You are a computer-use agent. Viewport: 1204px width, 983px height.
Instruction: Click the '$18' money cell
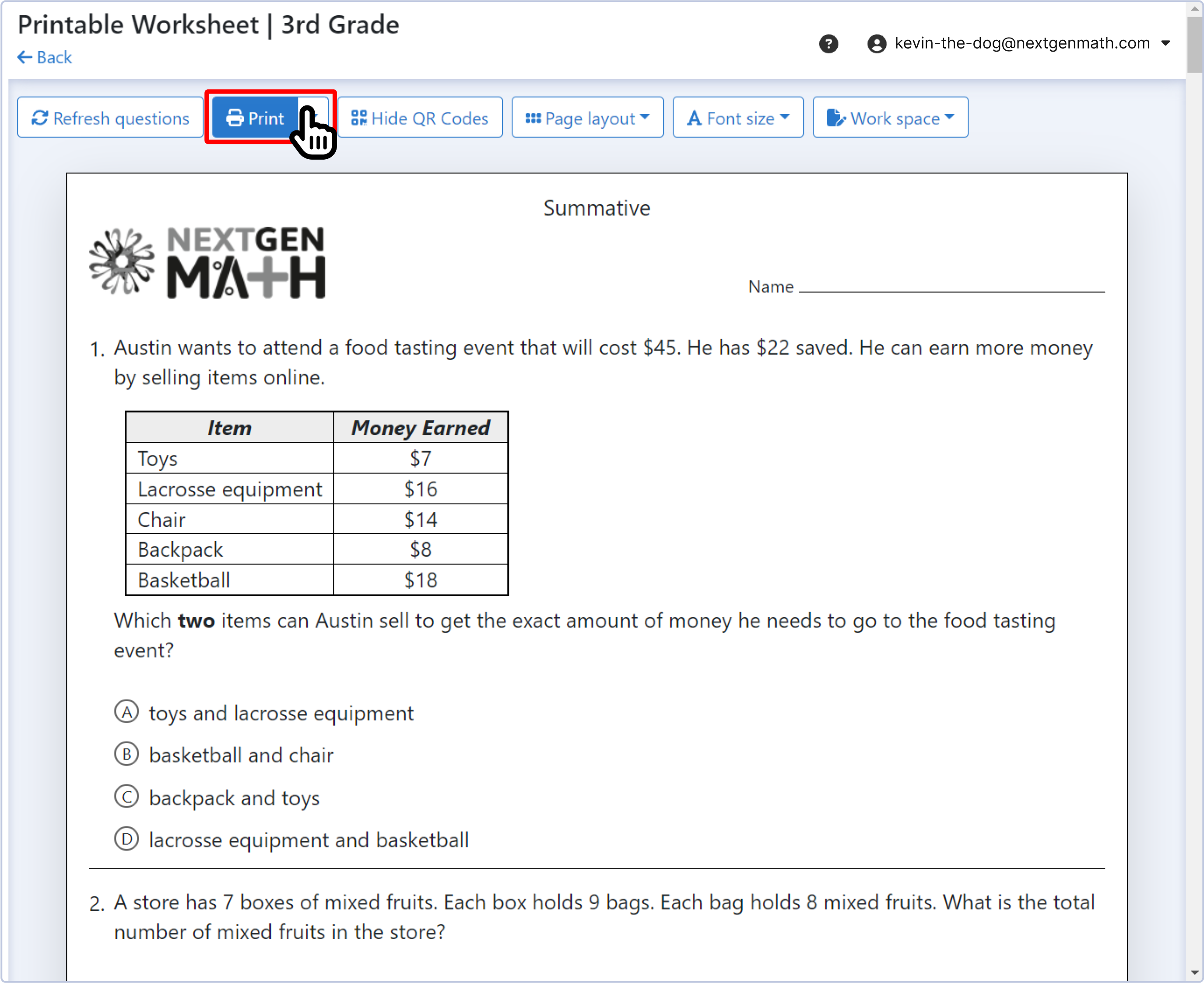[x=421, y=580]
